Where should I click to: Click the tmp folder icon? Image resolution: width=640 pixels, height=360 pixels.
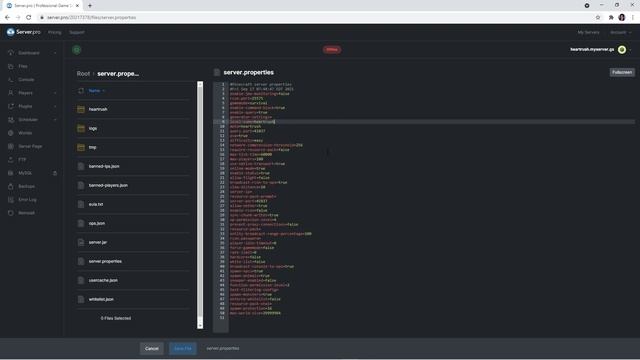pyautogui.click(x=81, y=147)
